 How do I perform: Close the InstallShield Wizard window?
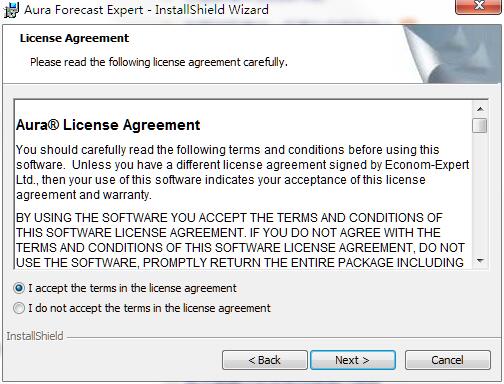tap(479, 7)
